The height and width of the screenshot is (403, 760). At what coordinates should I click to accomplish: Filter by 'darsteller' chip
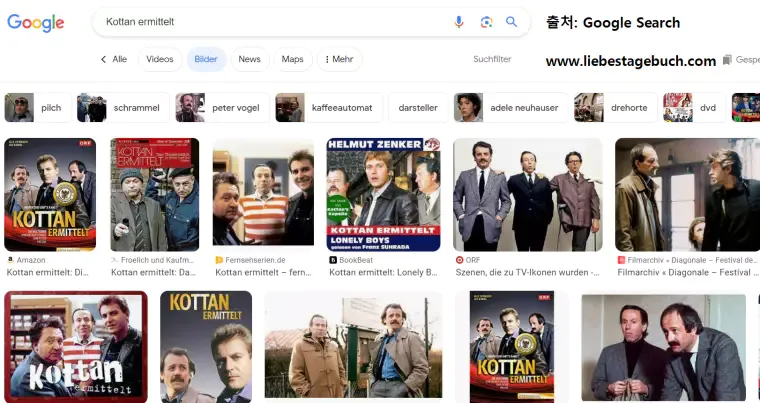418,108
